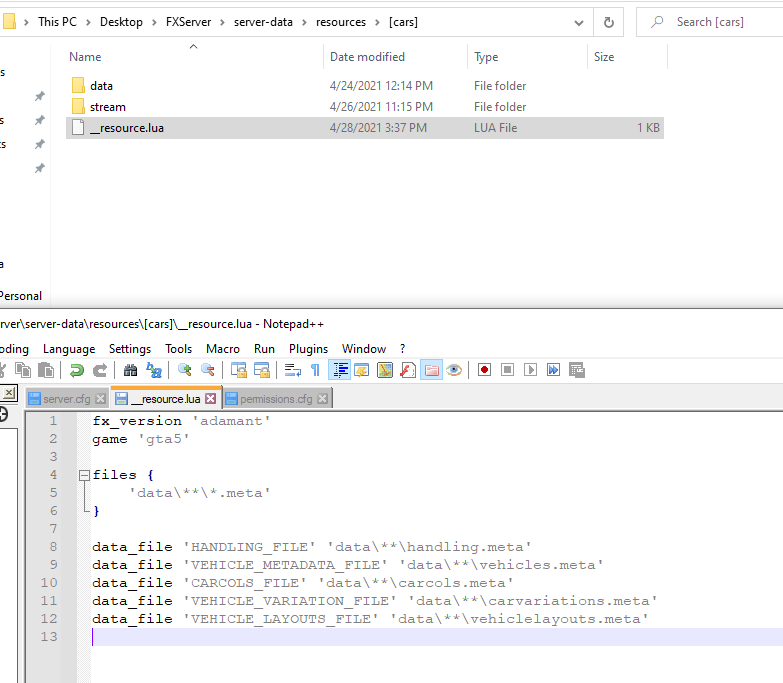Click the Copy icon in Notepad++ toolbar

coord(23,370)
